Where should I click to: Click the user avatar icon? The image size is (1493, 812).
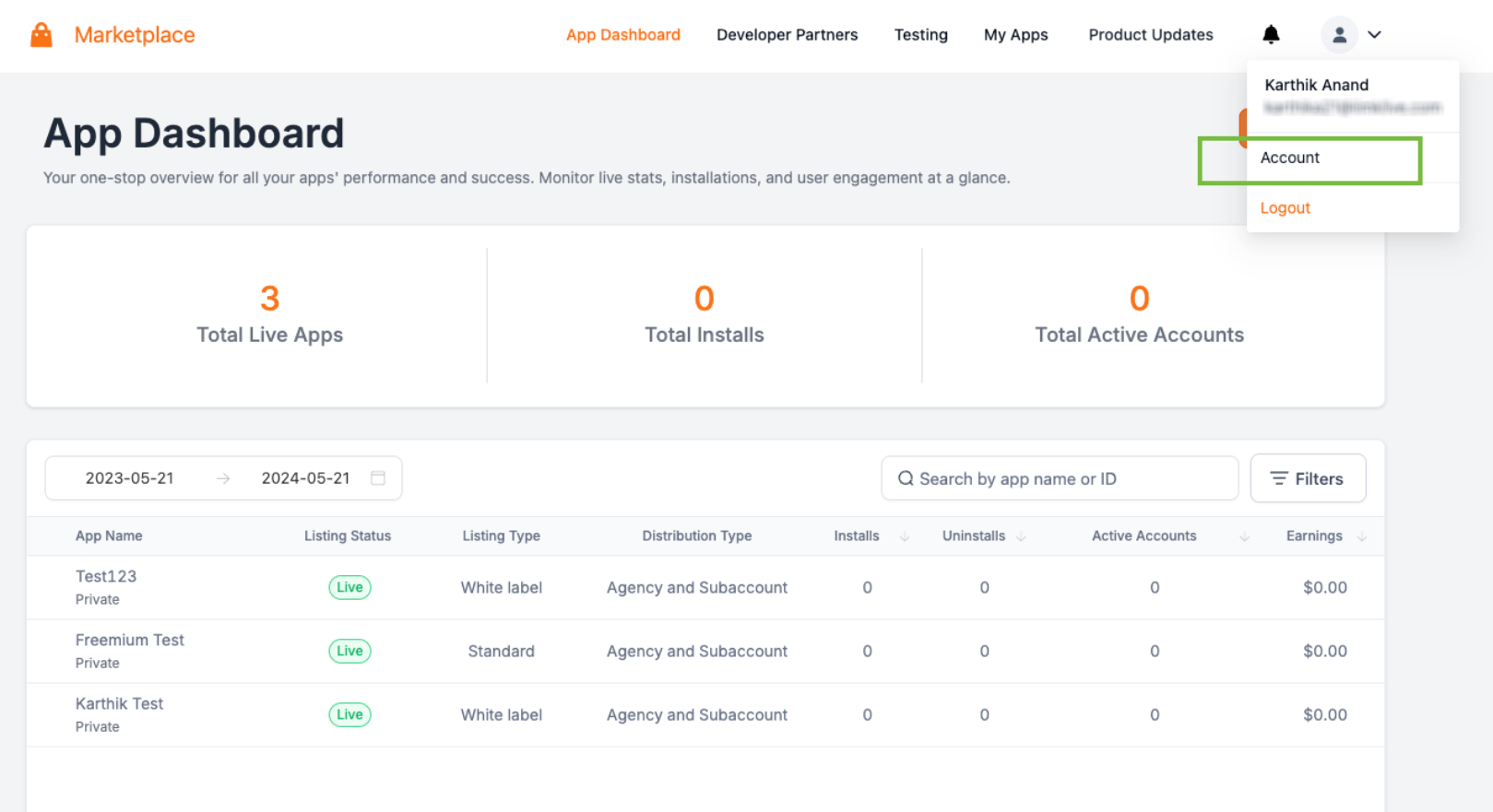[1339, 35]
